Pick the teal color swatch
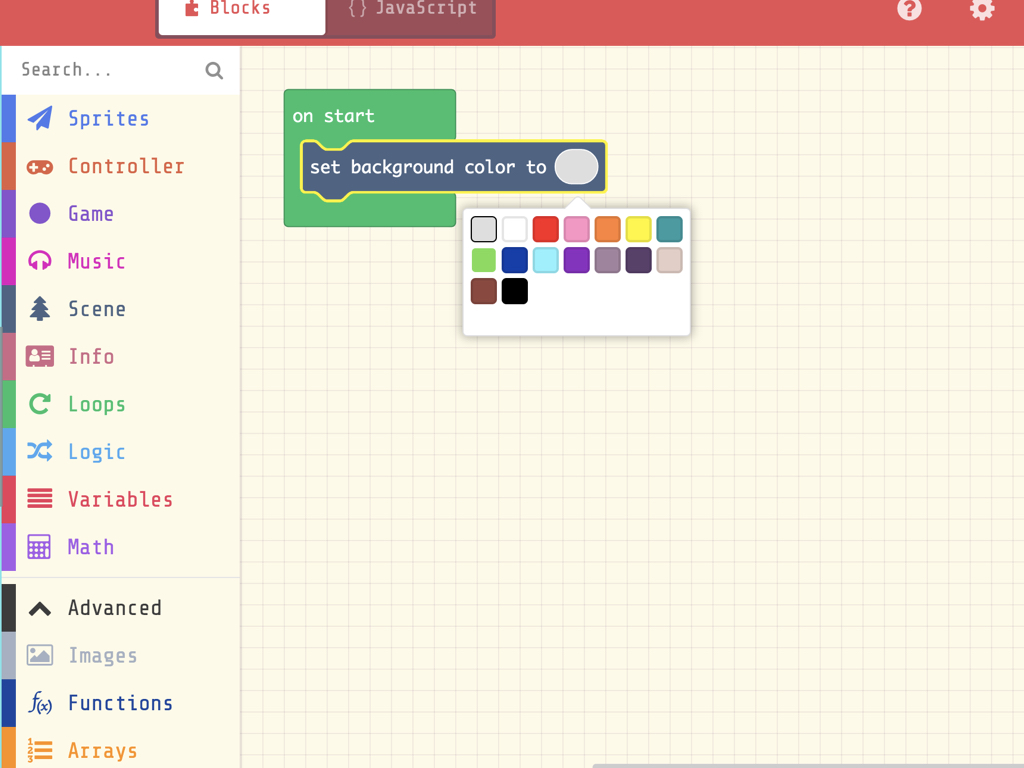 (669, 229)
